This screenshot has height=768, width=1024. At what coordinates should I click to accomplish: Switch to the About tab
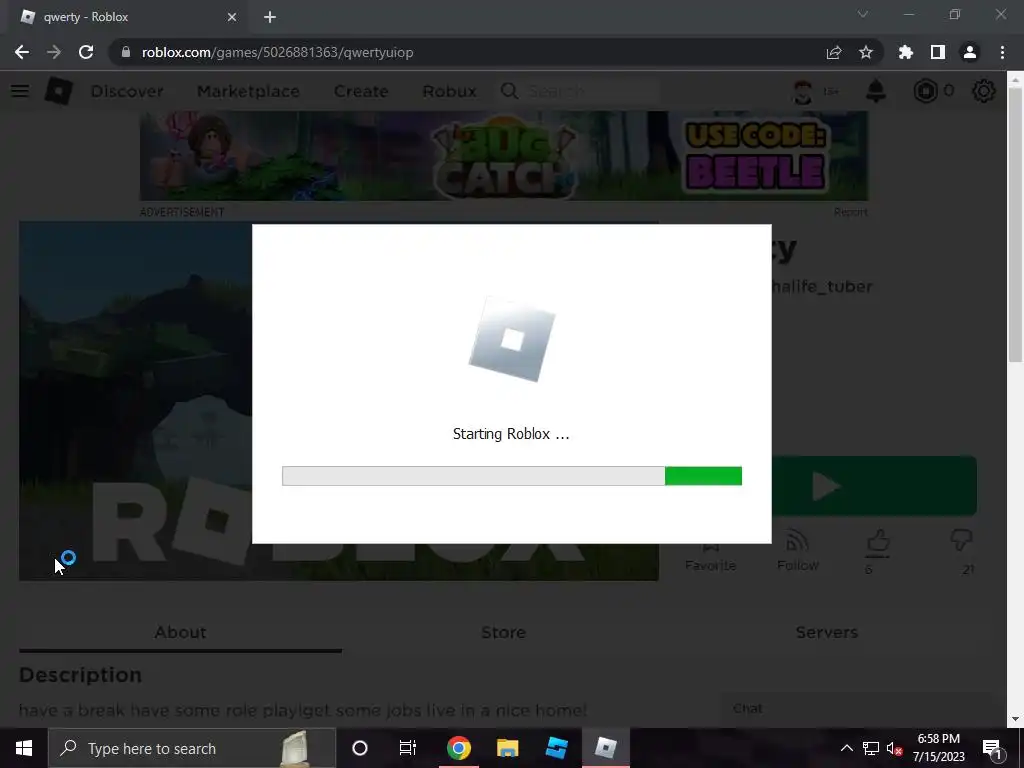click(x=180, y=632)
